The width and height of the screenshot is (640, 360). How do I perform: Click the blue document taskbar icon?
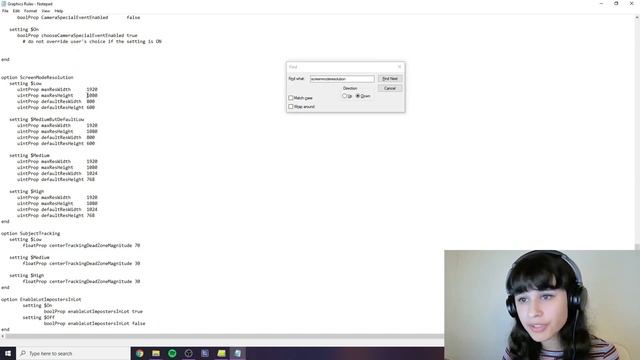205,353
